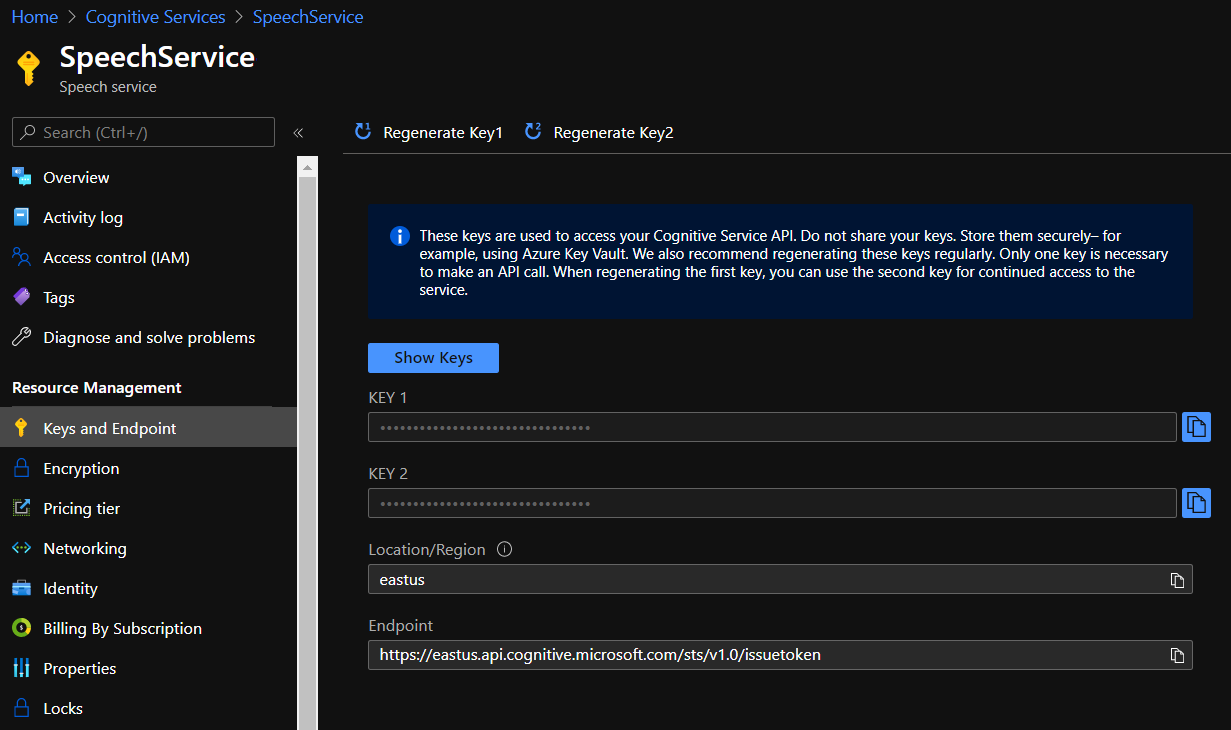This screenshot has height=730, width=1231.
Task: Copy KEY 2 to clipboard
Action: (x=1196, y=503)
